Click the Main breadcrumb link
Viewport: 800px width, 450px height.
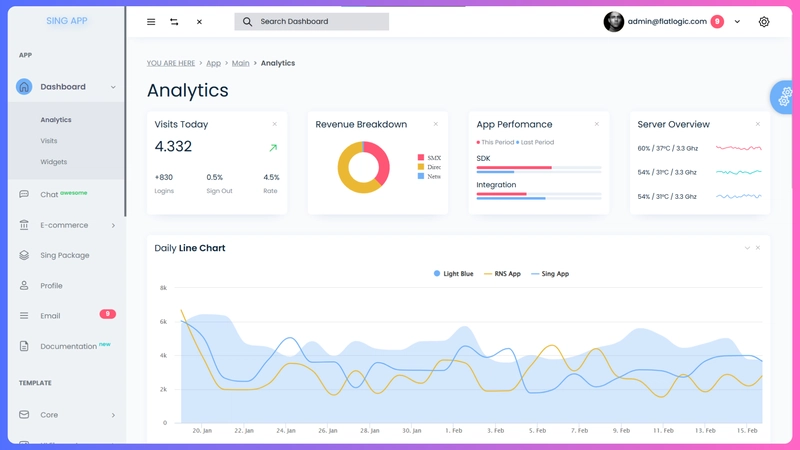240,63
